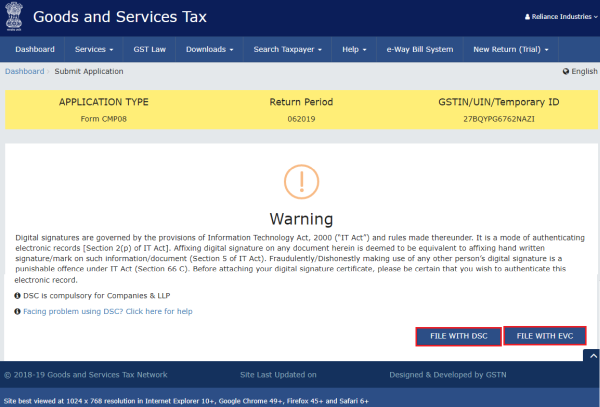Click the FILE WITH DSC button
This screenshot has height=407, width=600.
[458, 337]
